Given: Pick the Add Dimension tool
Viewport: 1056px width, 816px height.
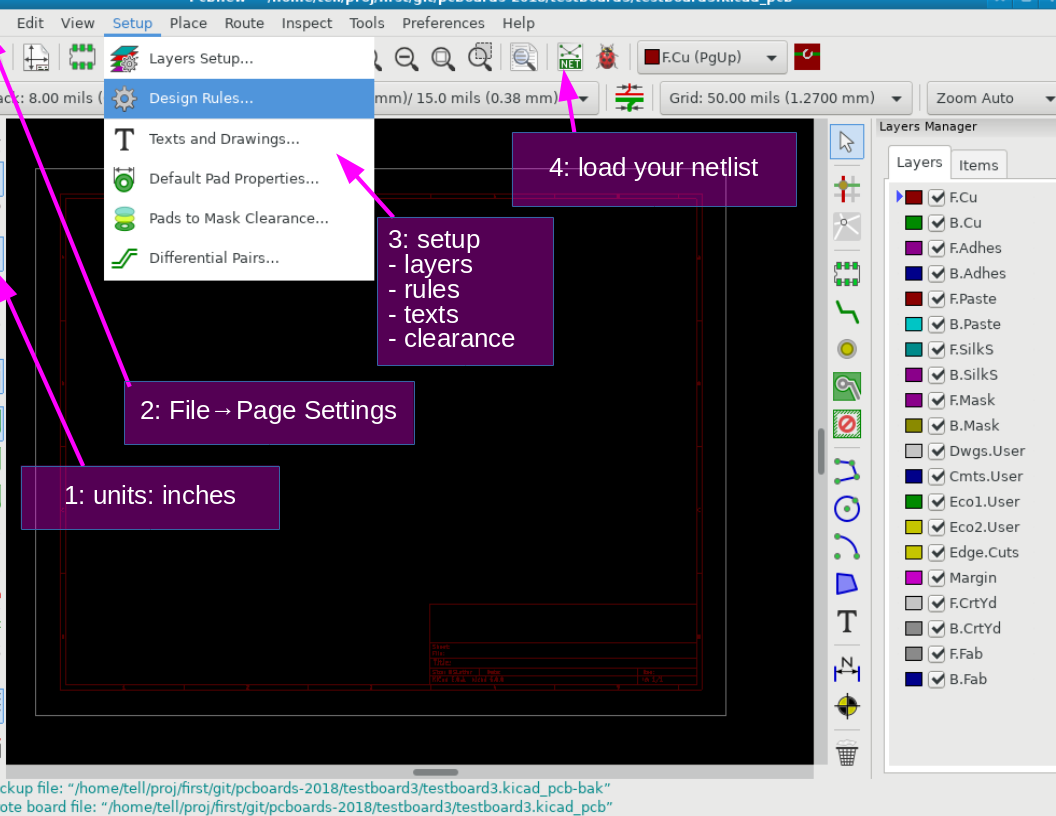Looking at the screenshot, I should point(847,668).
